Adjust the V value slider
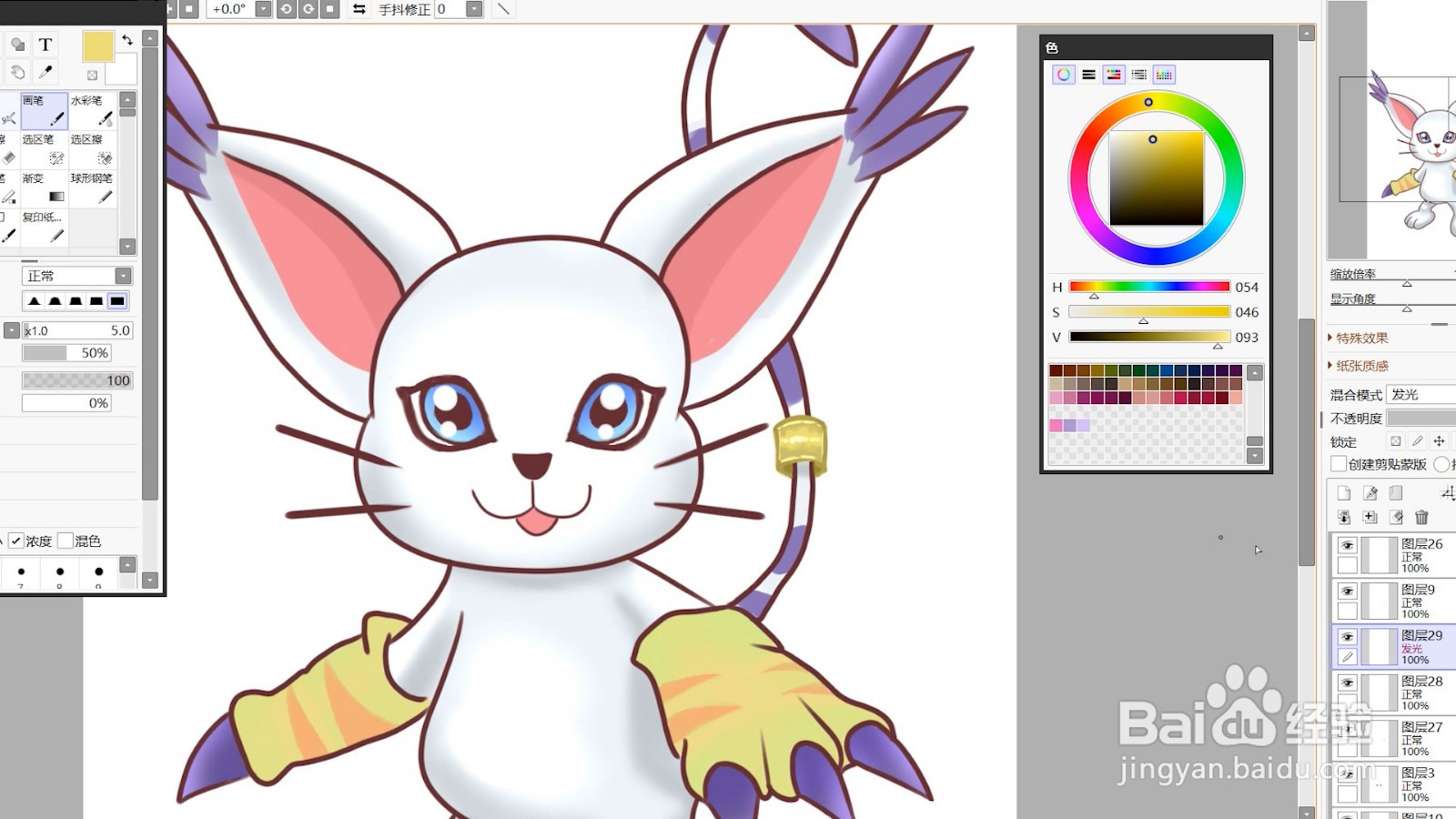Screen dimensions: 1456x819 (x=1149, y=337)
